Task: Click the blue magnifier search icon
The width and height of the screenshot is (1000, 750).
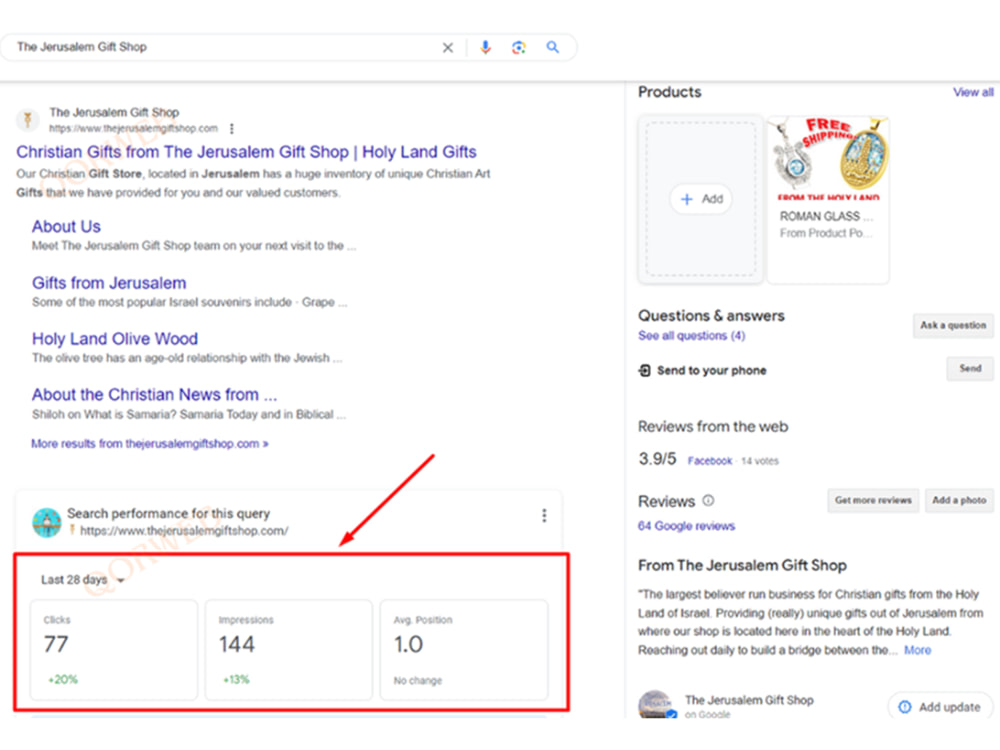Action: point(553,47)
